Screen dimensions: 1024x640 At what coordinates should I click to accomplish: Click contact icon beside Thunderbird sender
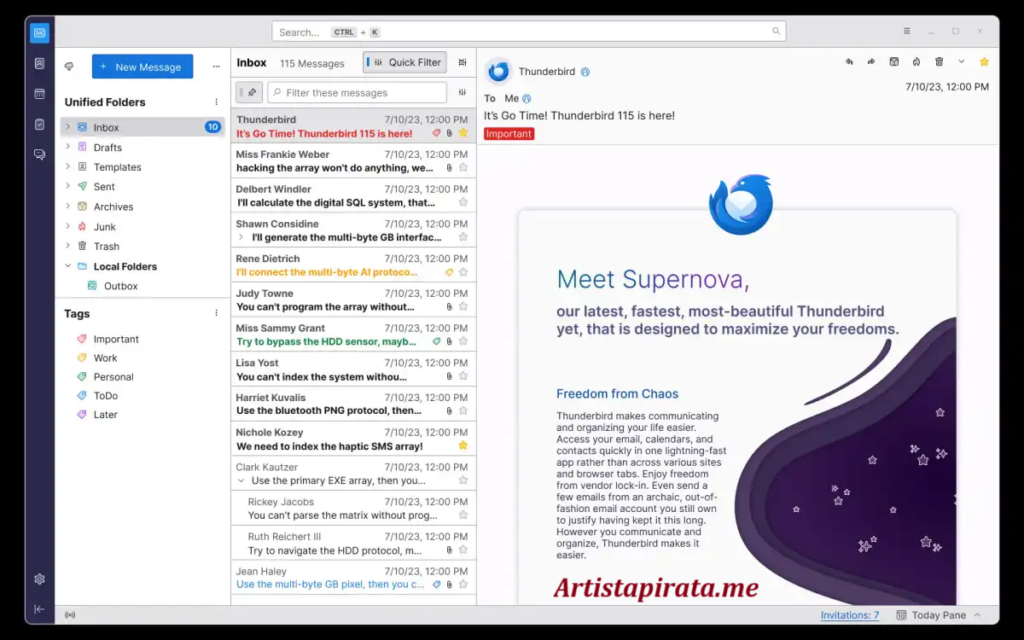pyautogui.click(x=585, y=72)
